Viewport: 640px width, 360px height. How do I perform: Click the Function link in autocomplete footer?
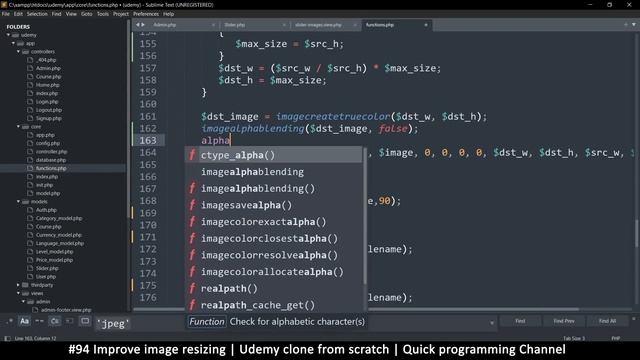tap(207, 322)
